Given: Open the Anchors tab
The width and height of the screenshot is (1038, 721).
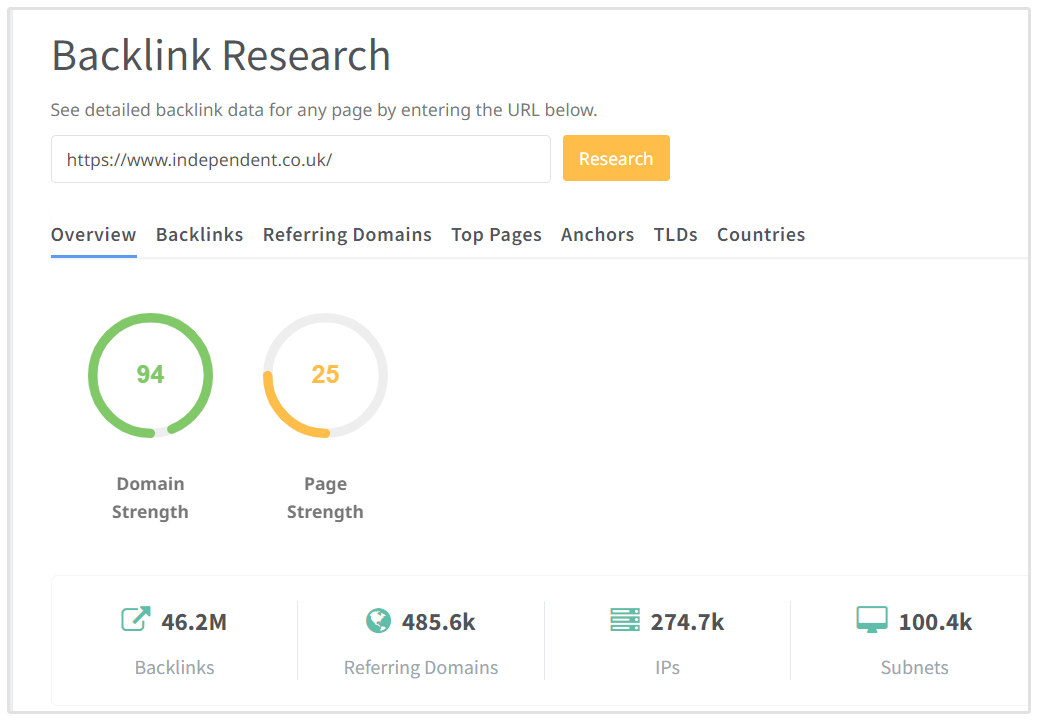Looking at the screenshot, I should [x=597, y=235].
